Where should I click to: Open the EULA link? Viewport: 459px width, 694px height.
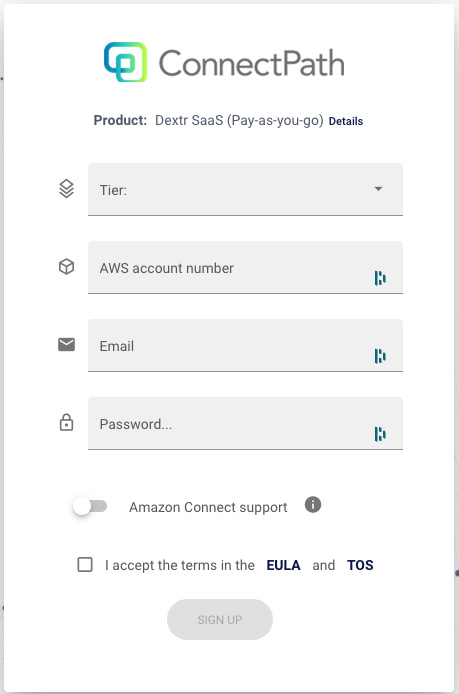pyautogui.click(x=283, y=565)
